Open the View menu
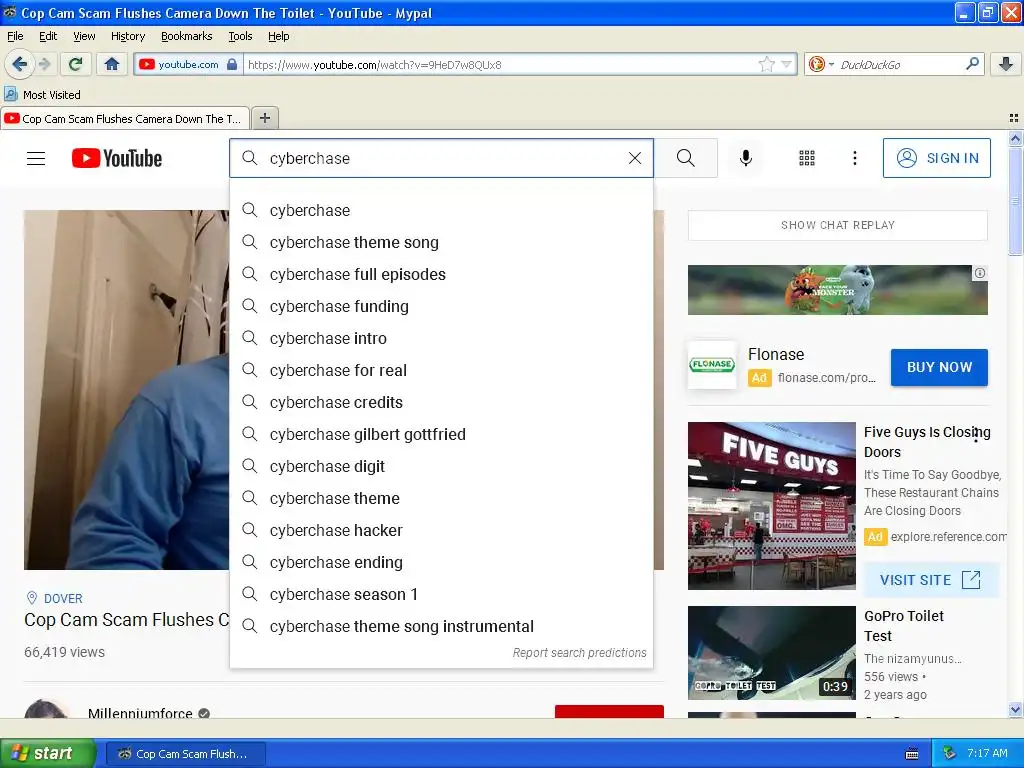Screen dimensions: 1024x768 coord(84,36)
